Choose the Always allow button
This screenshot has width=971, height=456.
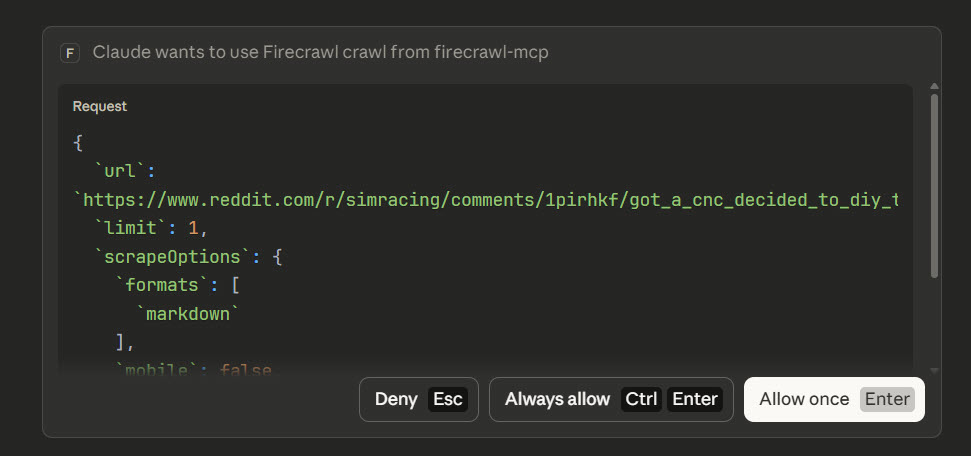[x=557, y=399]
